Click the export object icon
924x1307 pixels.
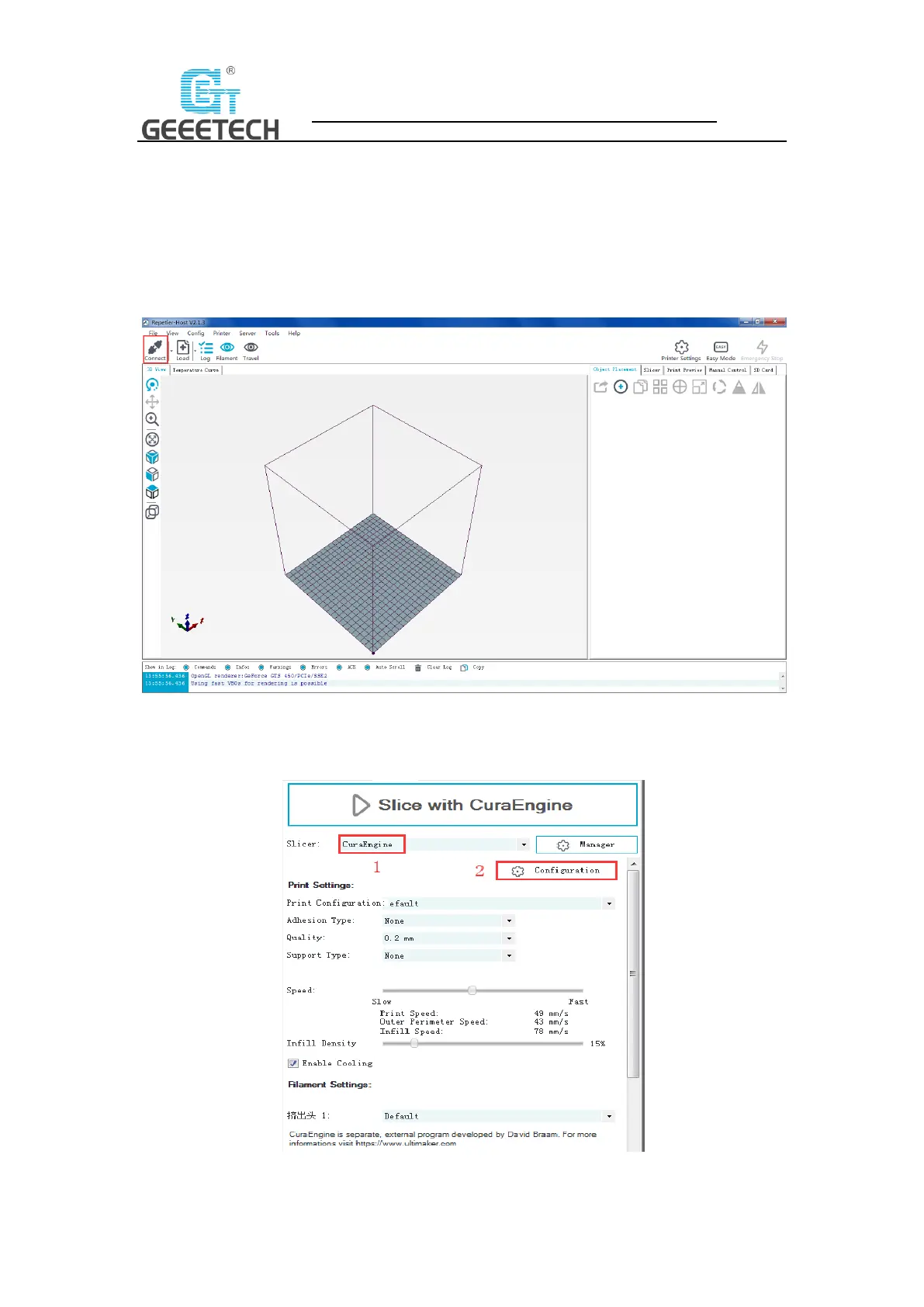click(600, 387)
